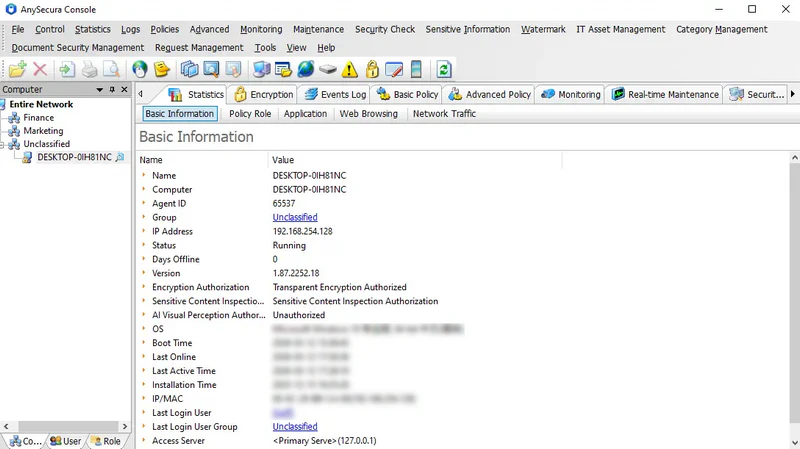
Task: Open the Computer panel dropdown arrow
Action: pyautogui.click(x=99, y=90)
